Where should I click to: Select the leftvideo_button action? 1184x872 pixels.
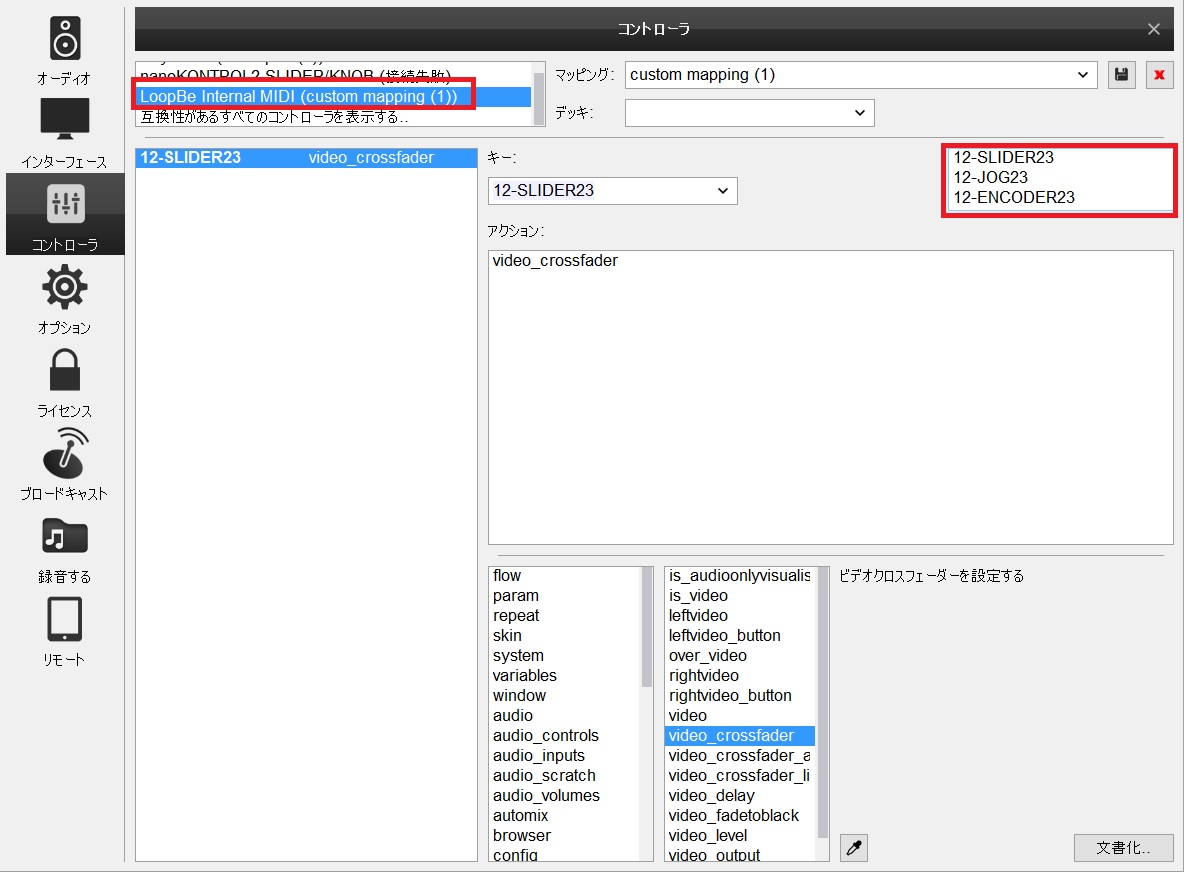click(x=740, y=636)
